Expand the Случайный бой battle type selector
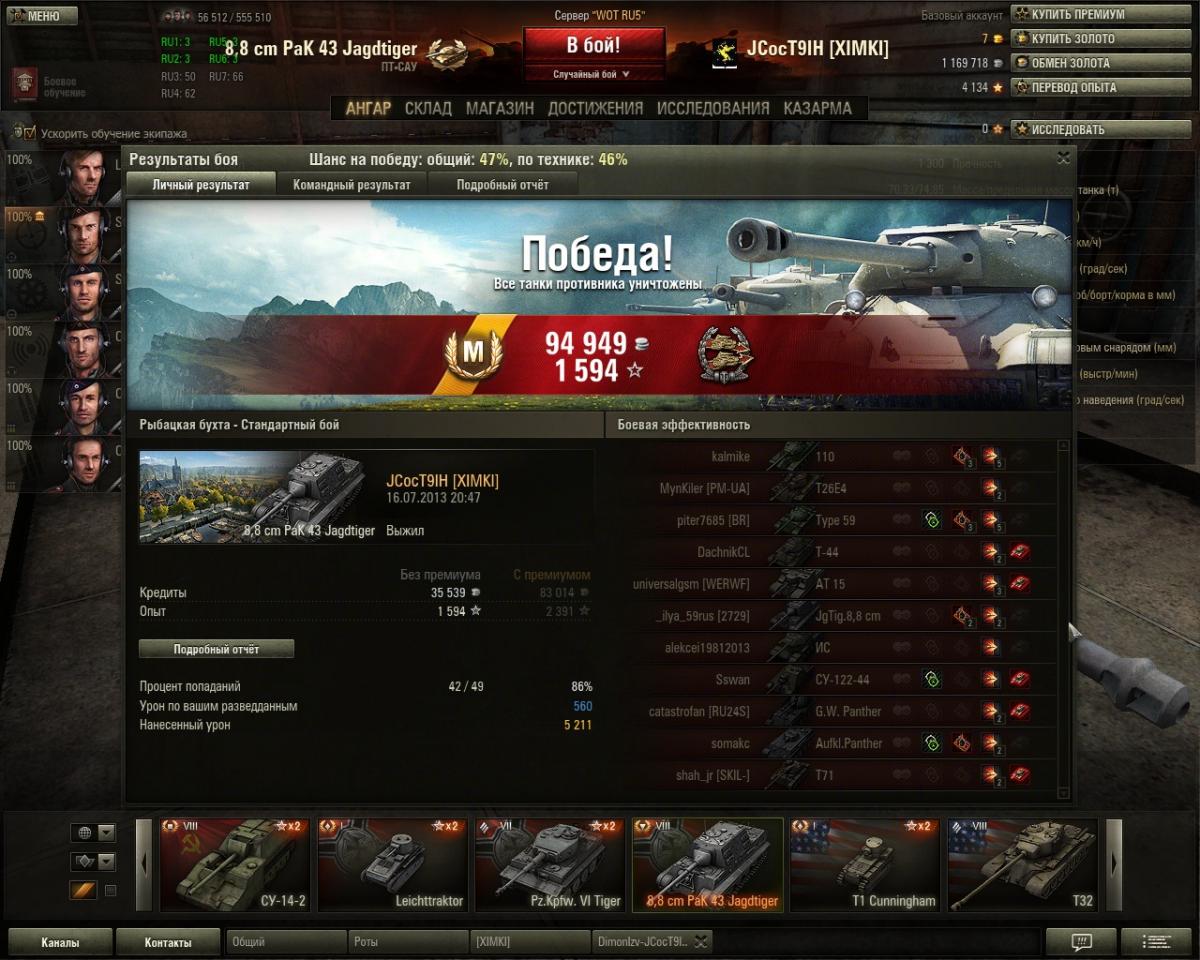The width and height of the screenshot is (1200, 960). (x=593, y=74)
